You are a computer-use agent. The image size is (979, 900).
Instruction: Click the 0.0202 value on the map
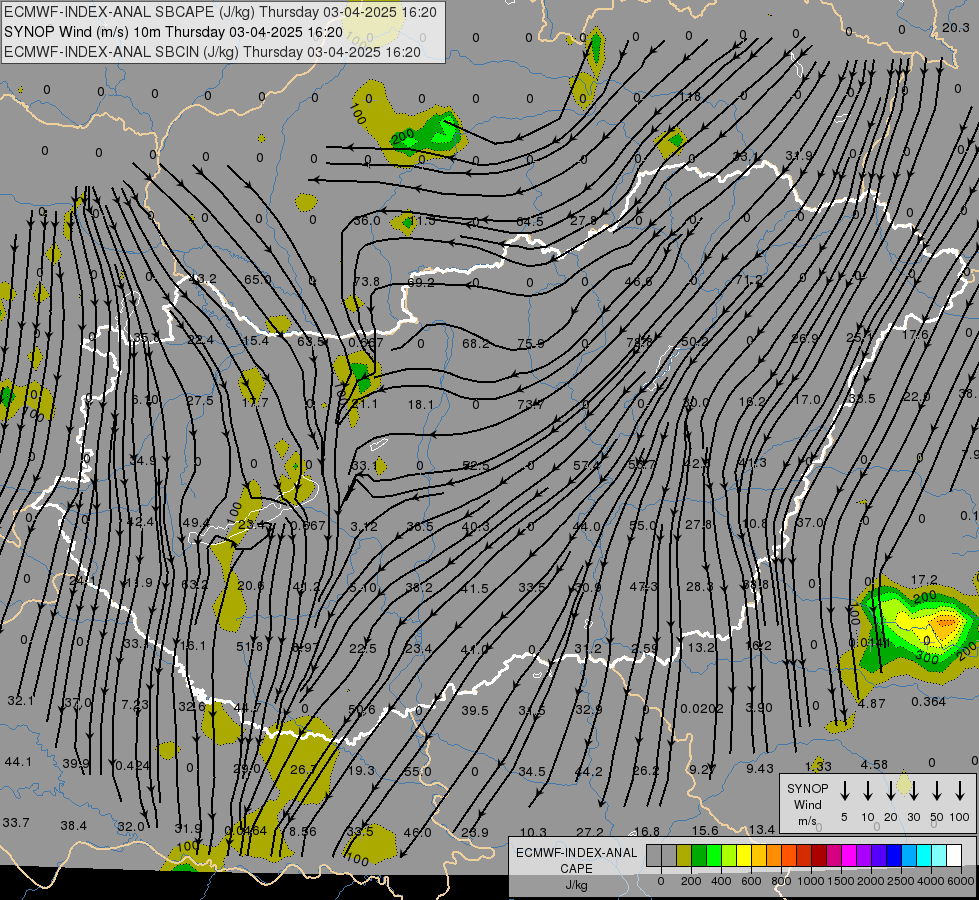pyautogui.click(x=702, y=708)
